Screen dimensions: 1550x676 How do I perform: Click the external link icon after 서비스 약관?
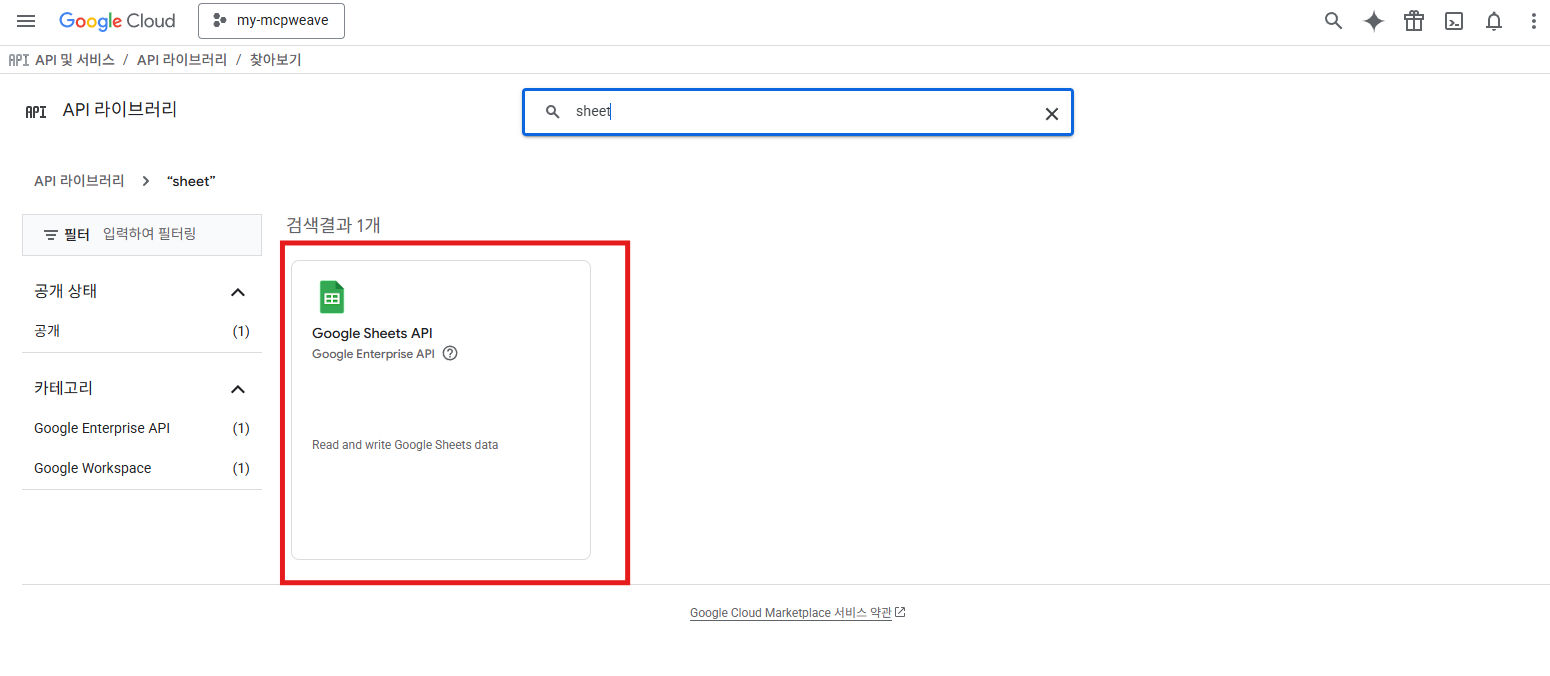[900, 612]
